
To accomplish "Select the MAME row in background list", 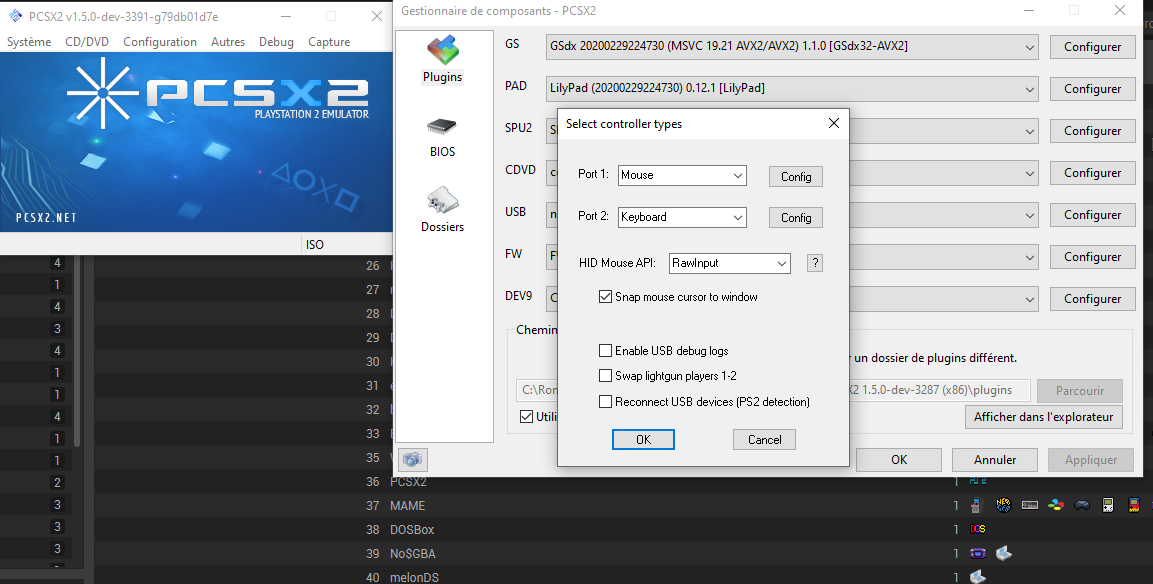I will pyautogui.click(x=624, y=505).
